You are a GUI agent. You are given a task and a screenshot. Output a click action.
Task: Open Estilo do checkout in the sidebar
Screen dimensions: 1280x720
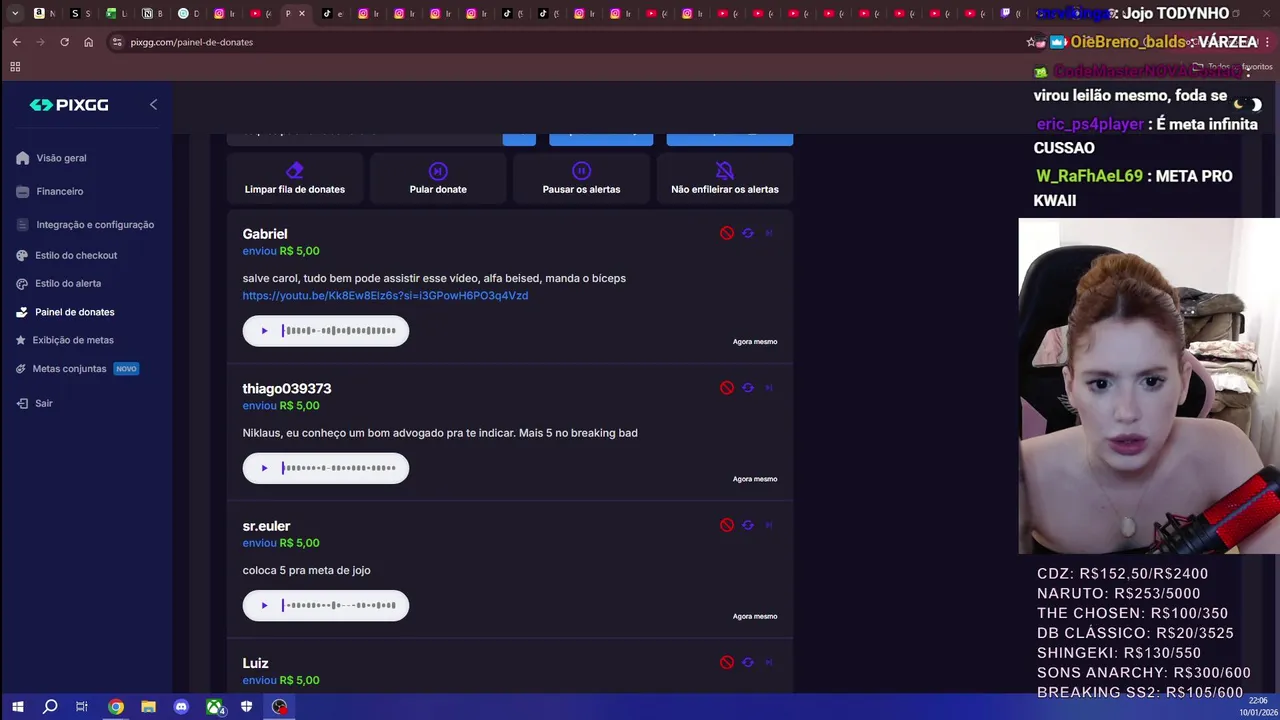67,255
